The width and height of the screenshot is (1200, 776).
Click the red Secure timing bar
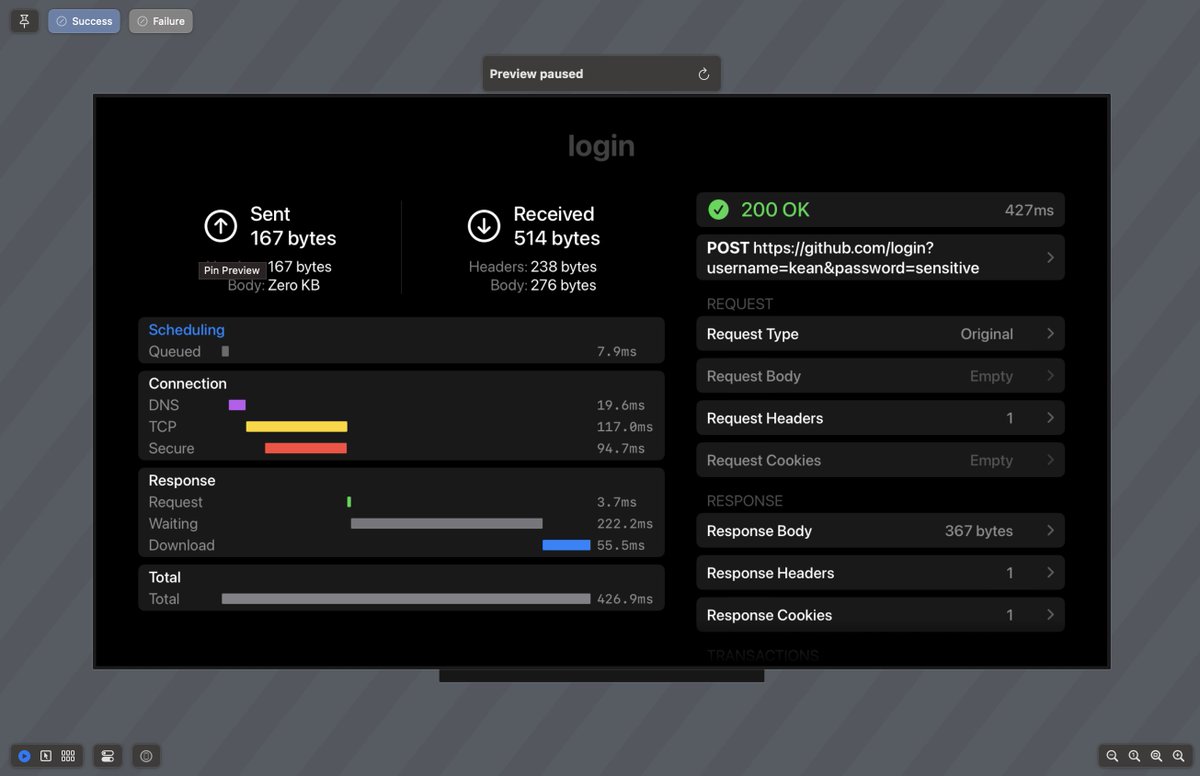(x=306, y=449)
